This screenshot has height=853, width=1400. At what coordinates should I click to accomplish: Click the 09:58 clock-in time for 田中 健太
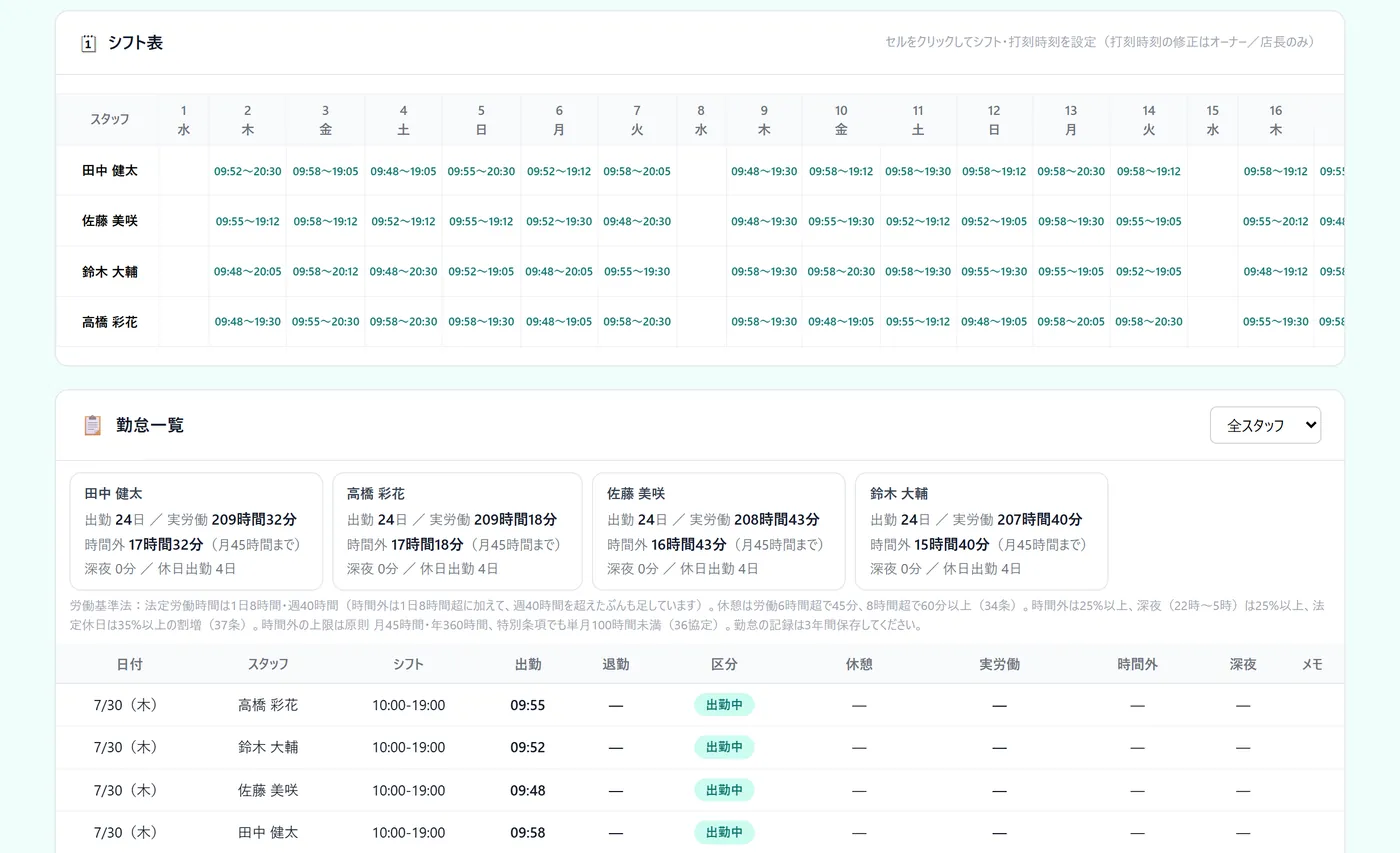pyautogui.click(x=528, y=832)
